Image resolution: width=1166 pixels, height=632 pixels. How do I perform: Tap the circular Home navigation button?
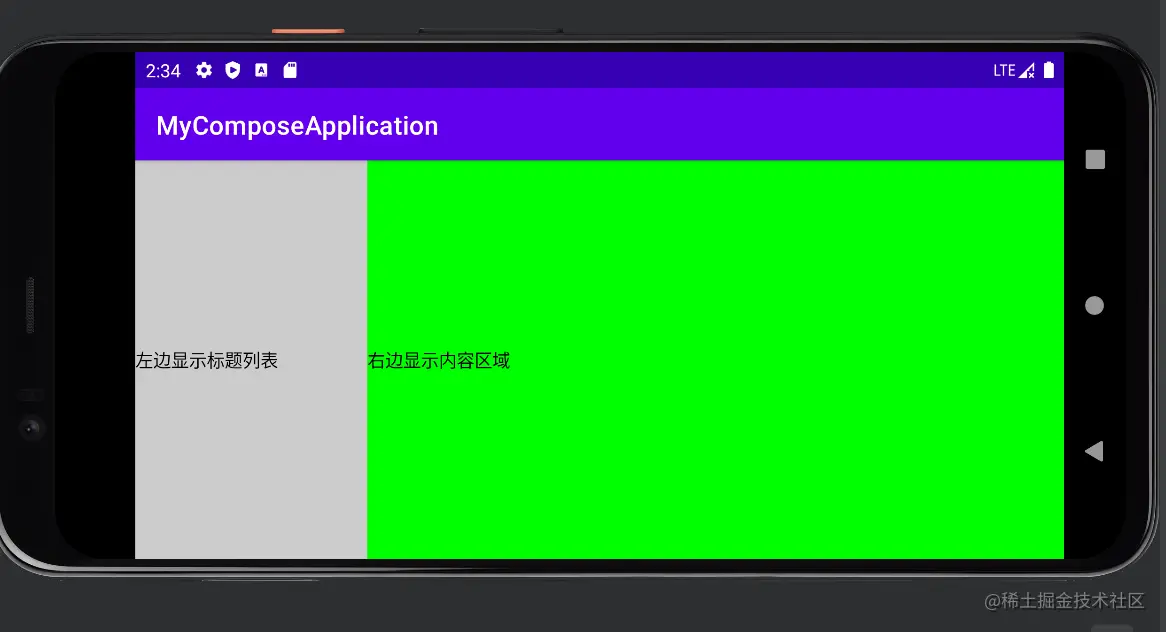point(1095,306)
